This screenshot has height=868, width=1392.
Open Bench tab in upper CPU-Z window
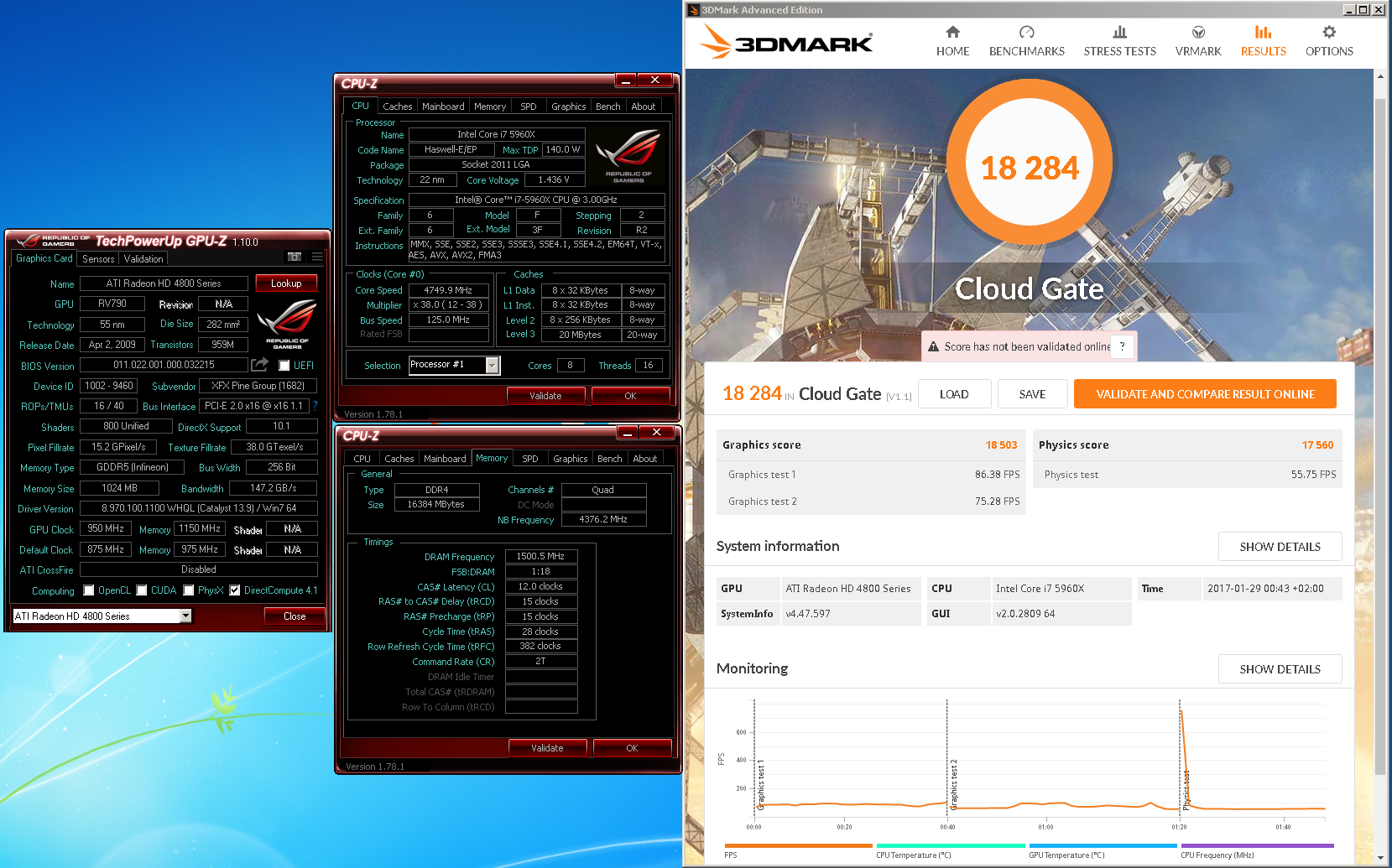pos(607,107)
